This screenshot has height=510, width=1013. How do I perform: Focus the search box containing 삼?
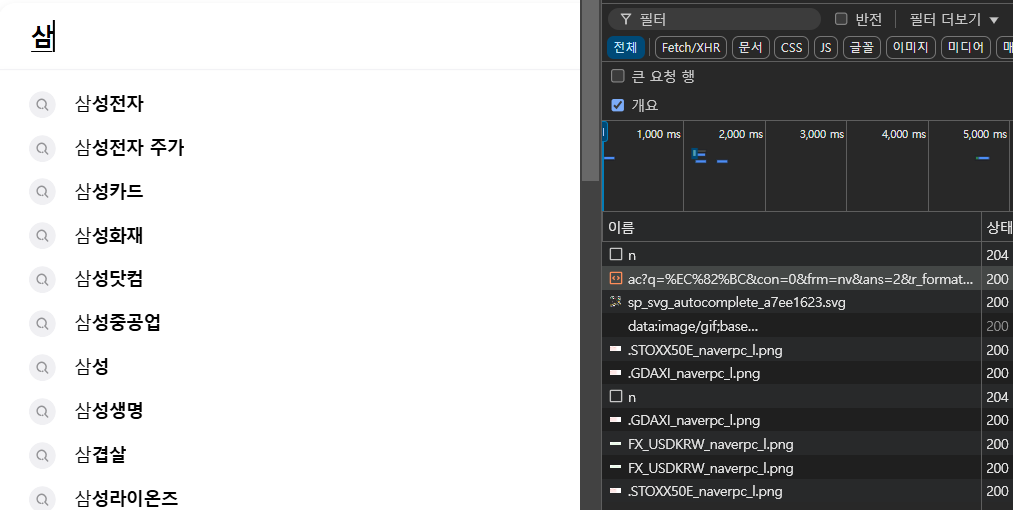[289, 37]
